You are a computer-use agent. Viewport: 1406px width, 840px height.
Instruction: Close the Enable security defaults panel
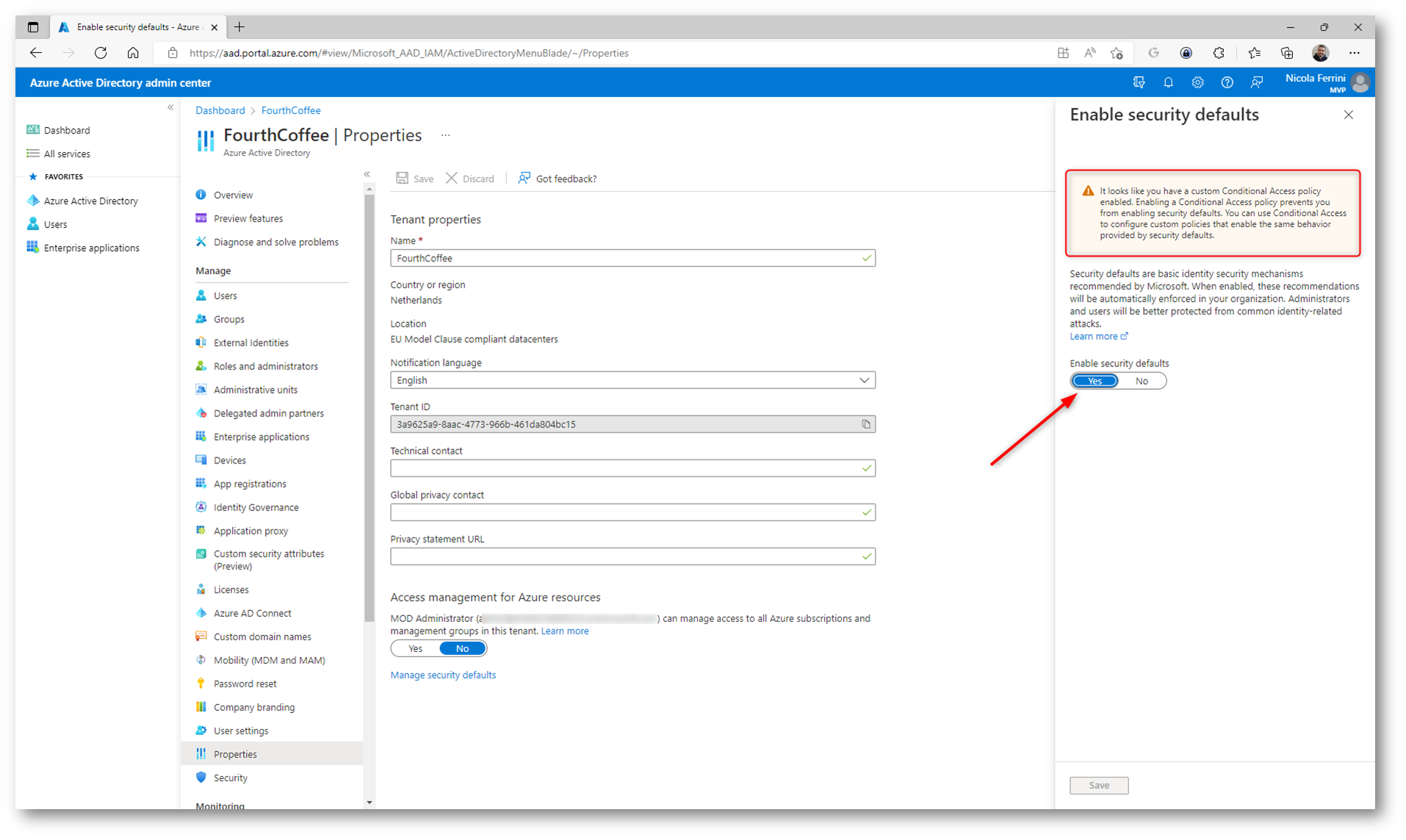[1348, 115]
